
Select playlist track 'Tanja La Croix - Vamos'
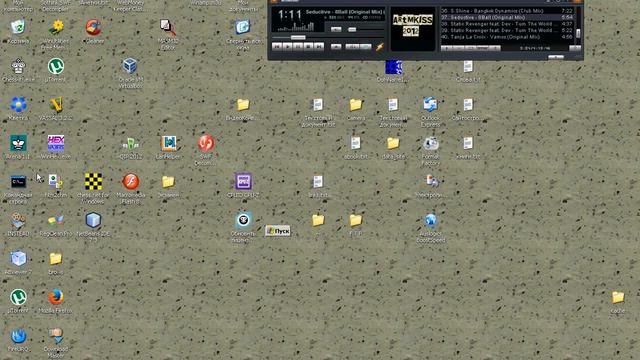coord(507,37)
